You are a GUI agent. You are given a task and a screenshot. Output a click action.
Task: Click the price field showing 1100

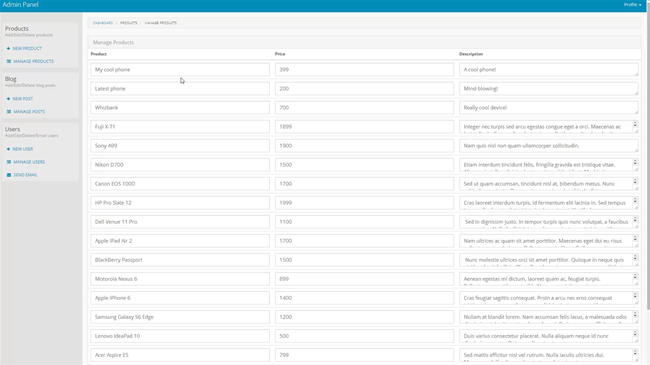click(364, 222)
